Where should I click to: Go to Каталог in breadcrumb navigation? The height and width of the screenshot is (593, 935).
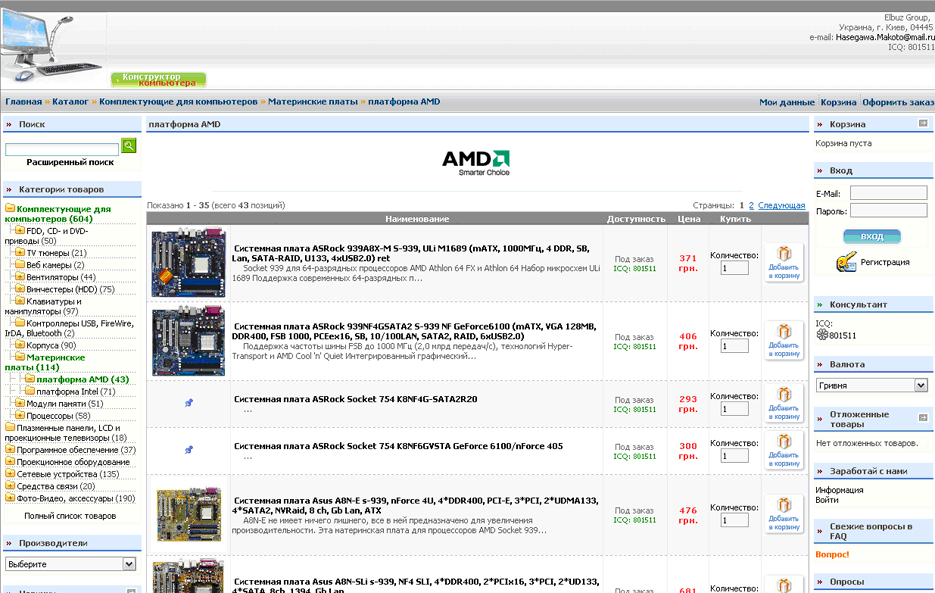[70, 102]
